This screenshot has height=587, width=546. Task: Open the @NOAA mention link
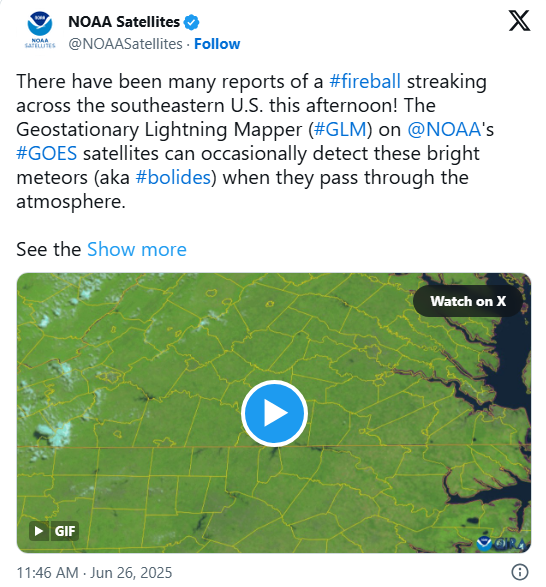pyautogui.click(x=444, y=130)
